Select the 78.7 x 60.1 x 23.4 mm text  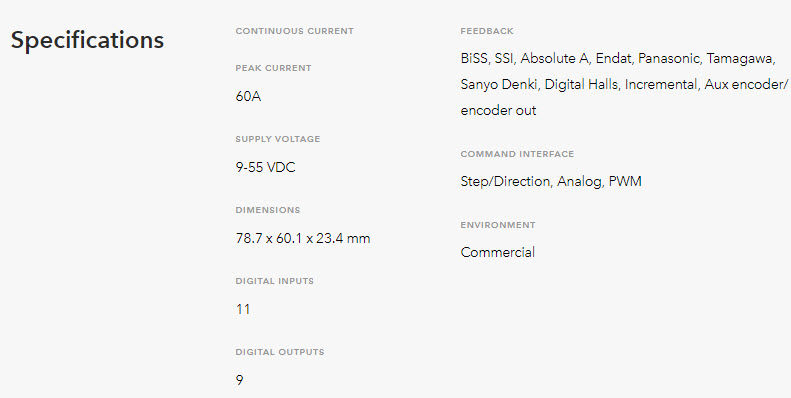pyautogui.click(x=303, y=238)
